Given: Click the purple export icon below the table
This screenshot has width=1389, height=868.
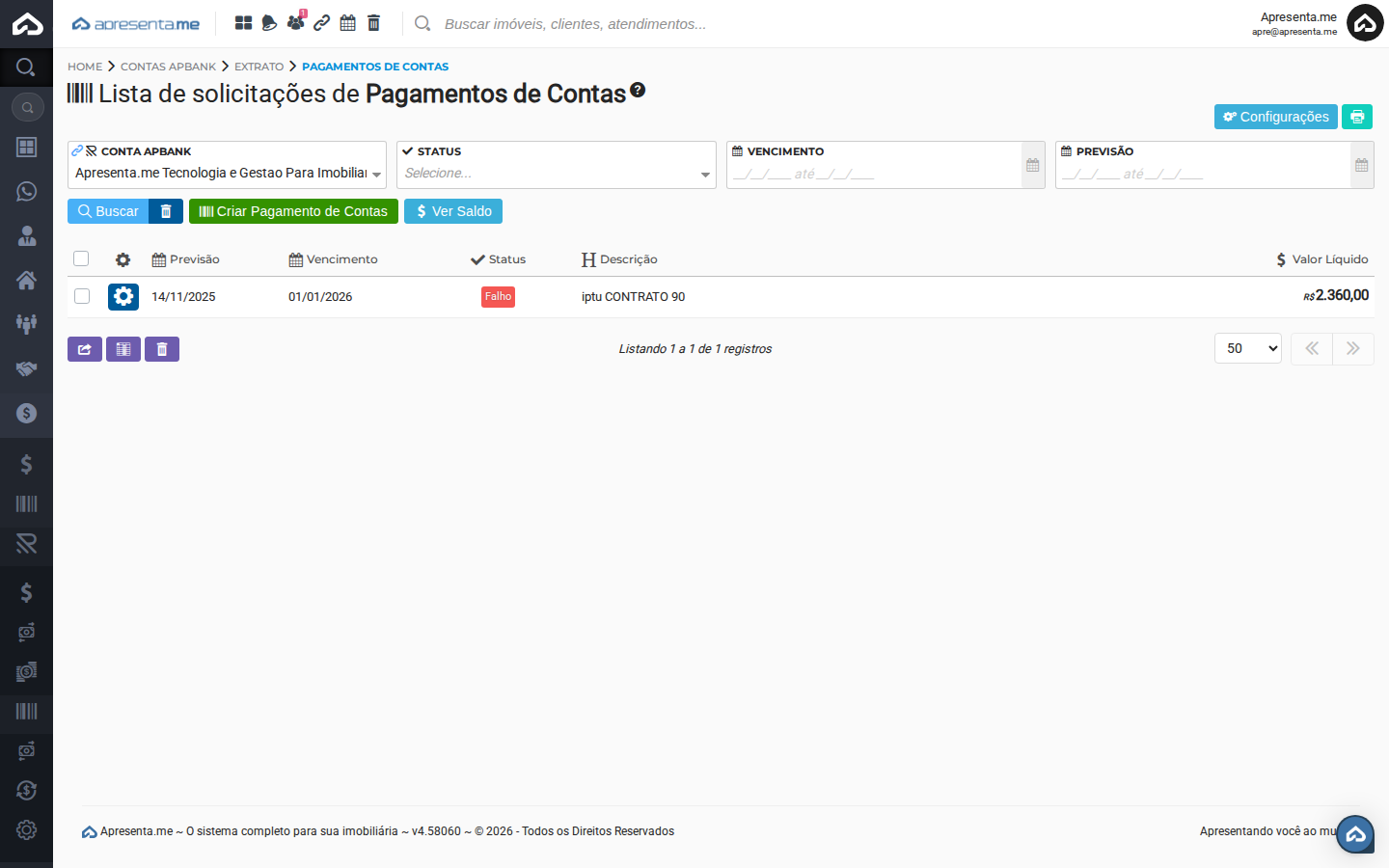Looking at the screenshot, I should point(84,348).
